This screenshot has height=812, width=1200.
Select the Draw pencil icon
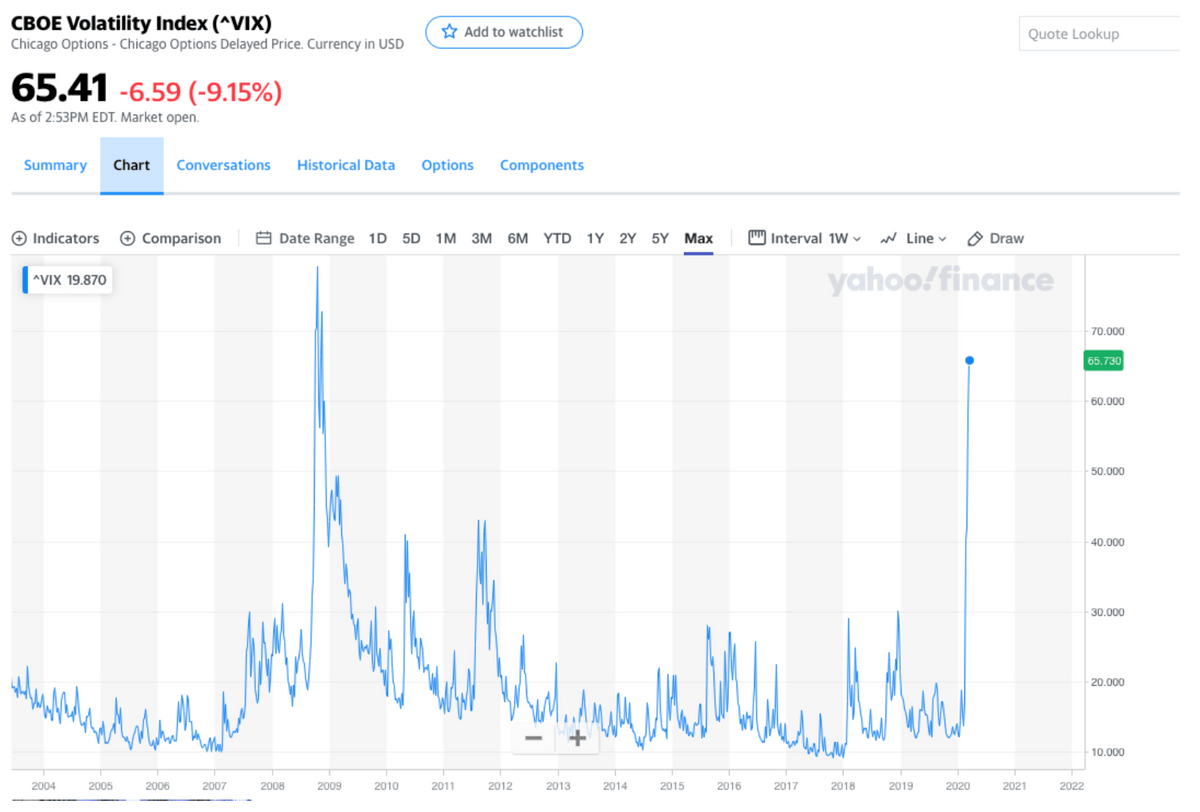(976, 238)
